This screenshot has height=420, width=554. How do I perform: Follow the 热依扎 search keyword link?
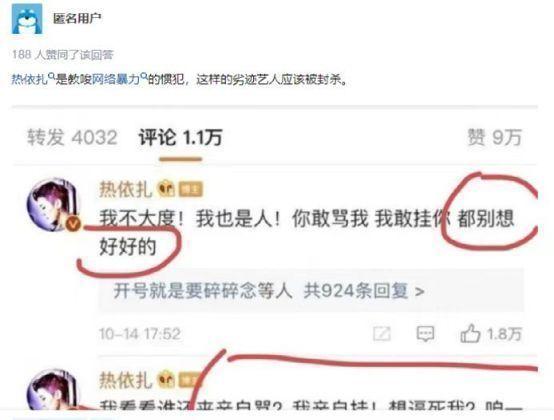pos(30,79)
